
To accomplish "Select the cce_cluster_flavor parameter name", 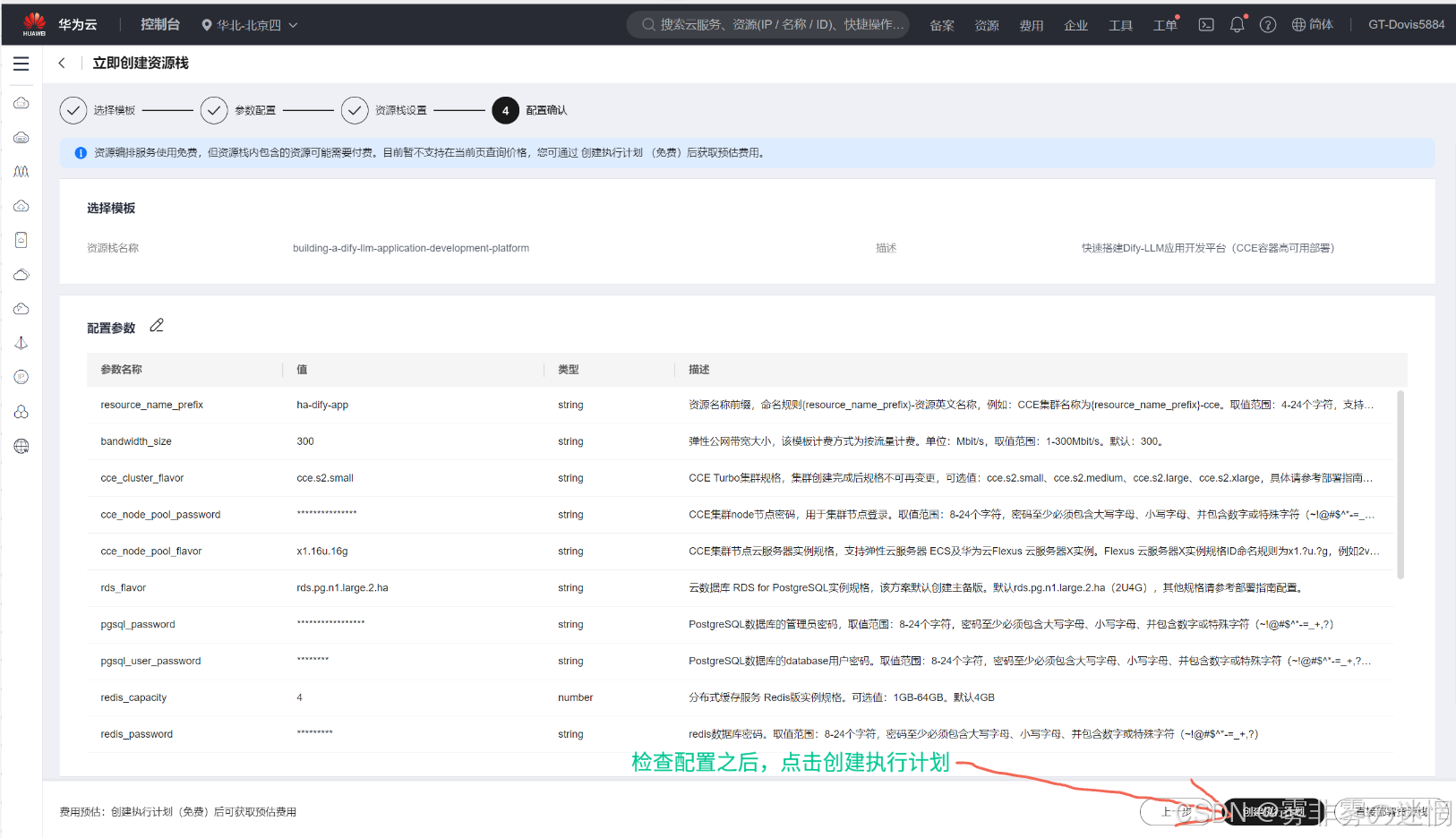I will [x=142, y=478].
